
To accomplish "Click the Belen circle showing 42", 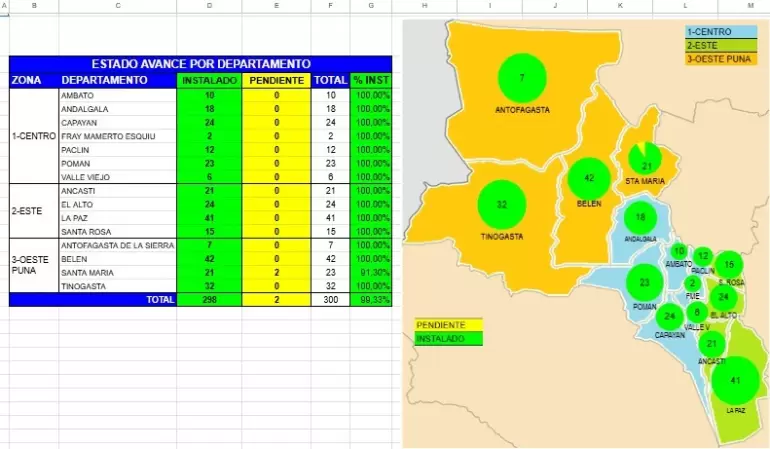I will [589, 178].
